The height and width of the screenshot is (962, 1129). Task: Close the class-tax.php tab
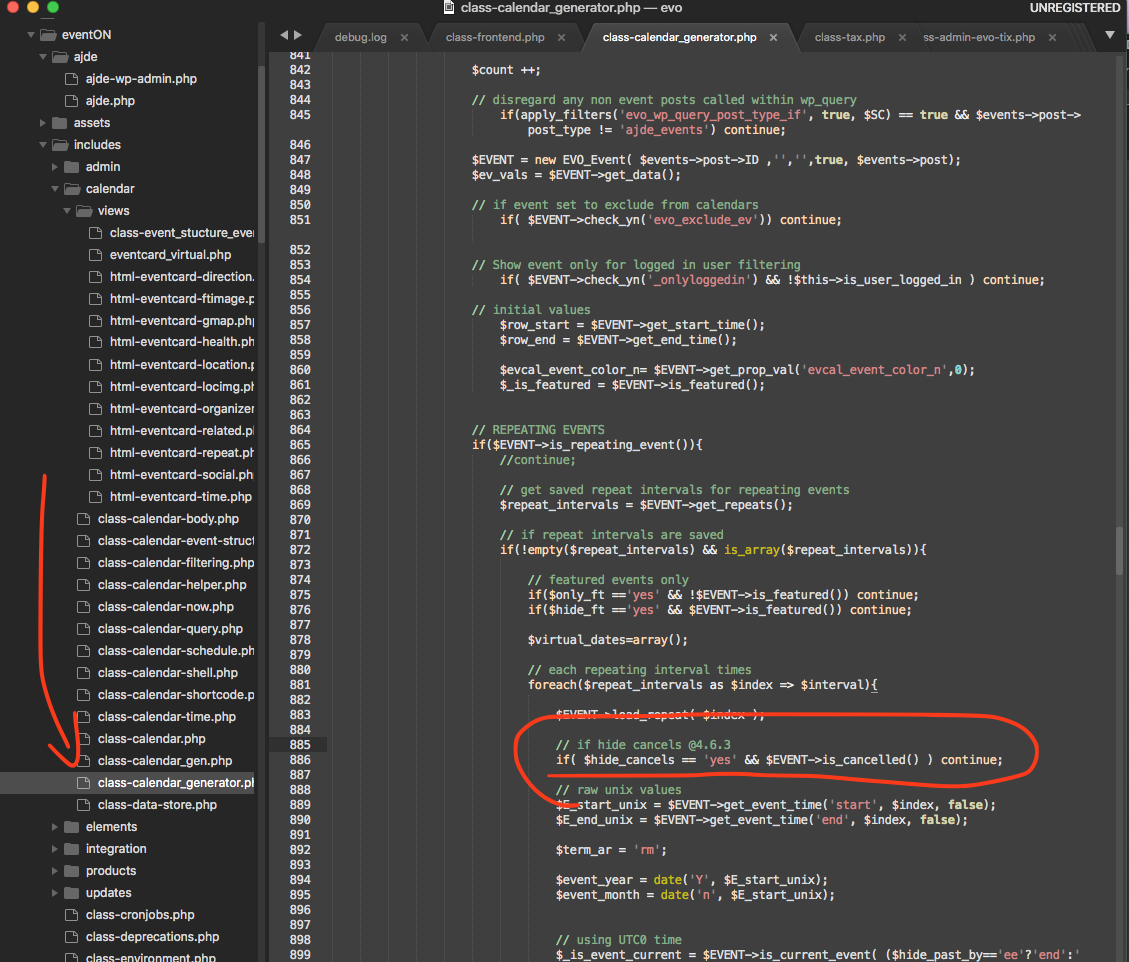(902, 37)
